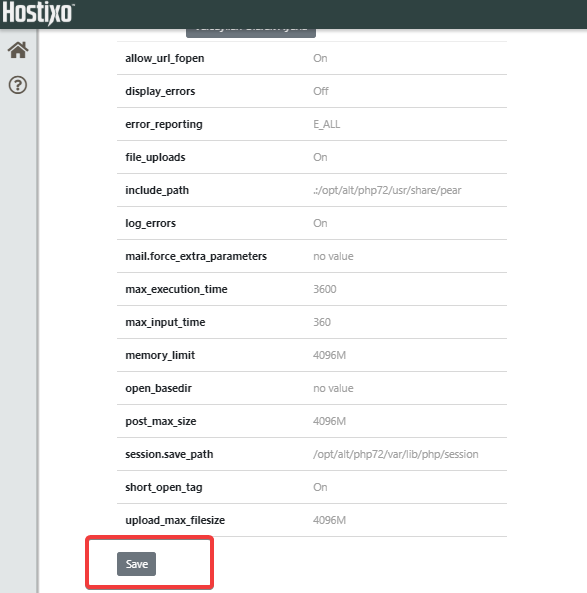Toggle short_open_tag On value
587x593 pixels.
tap(320, 487)
